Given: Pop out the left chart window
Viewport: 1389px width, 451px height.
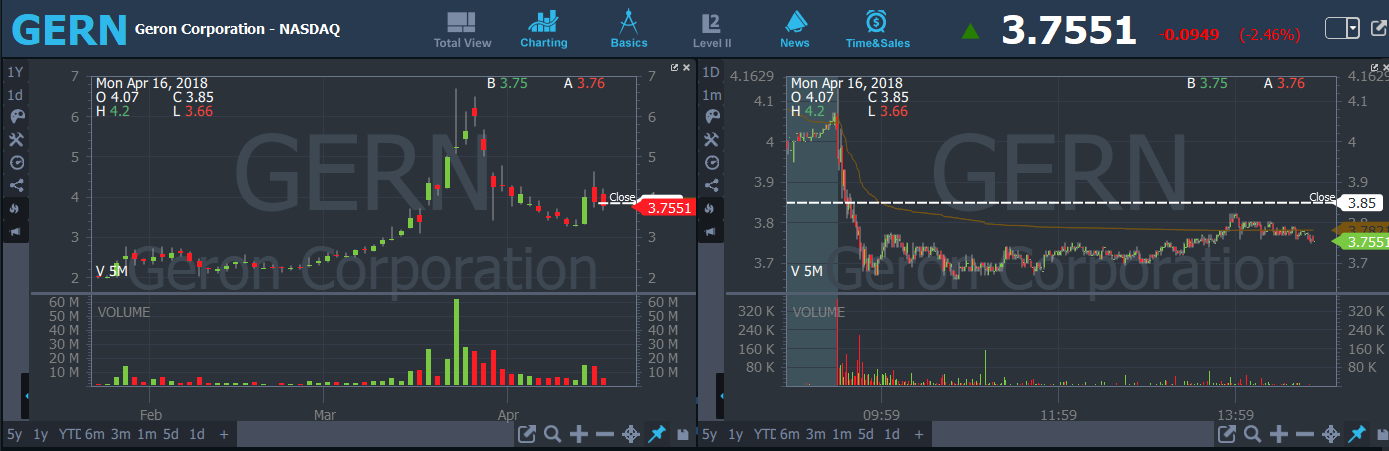Looking at the screenshot, I should tap(527, 434).
